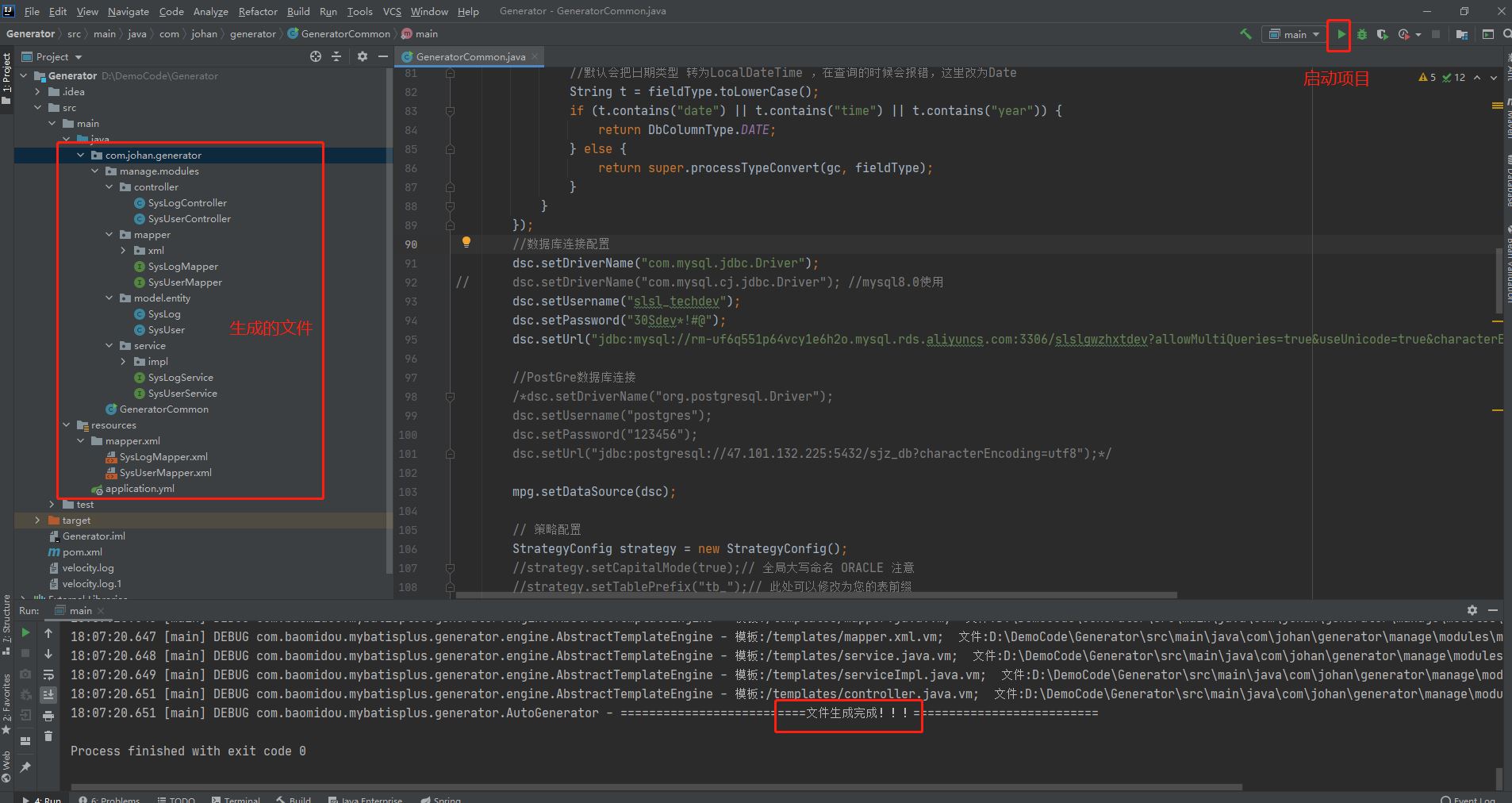Run with coverage using the shield icon

(1383, 34)
